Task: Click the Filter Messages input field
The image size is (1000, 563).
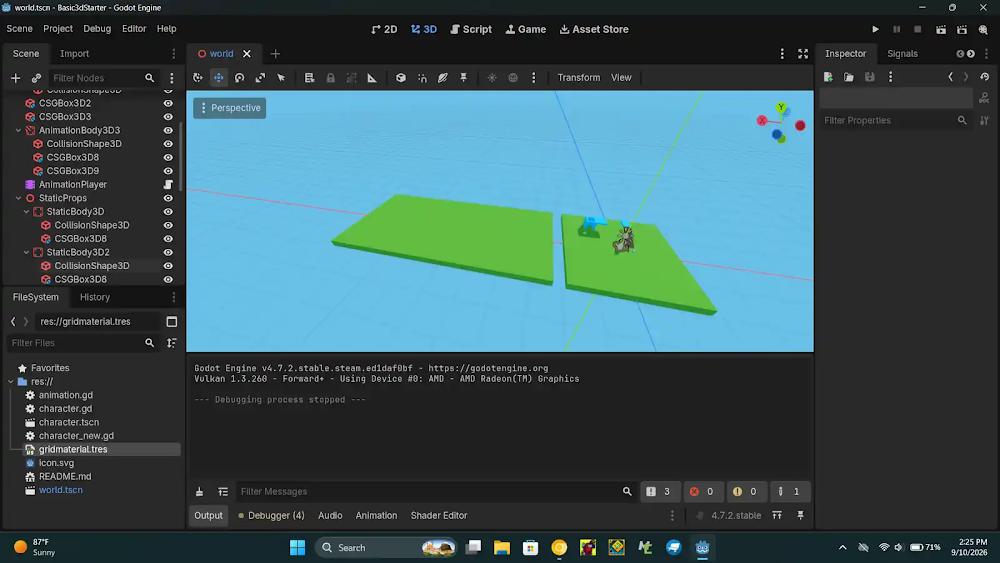Action: 429,492
